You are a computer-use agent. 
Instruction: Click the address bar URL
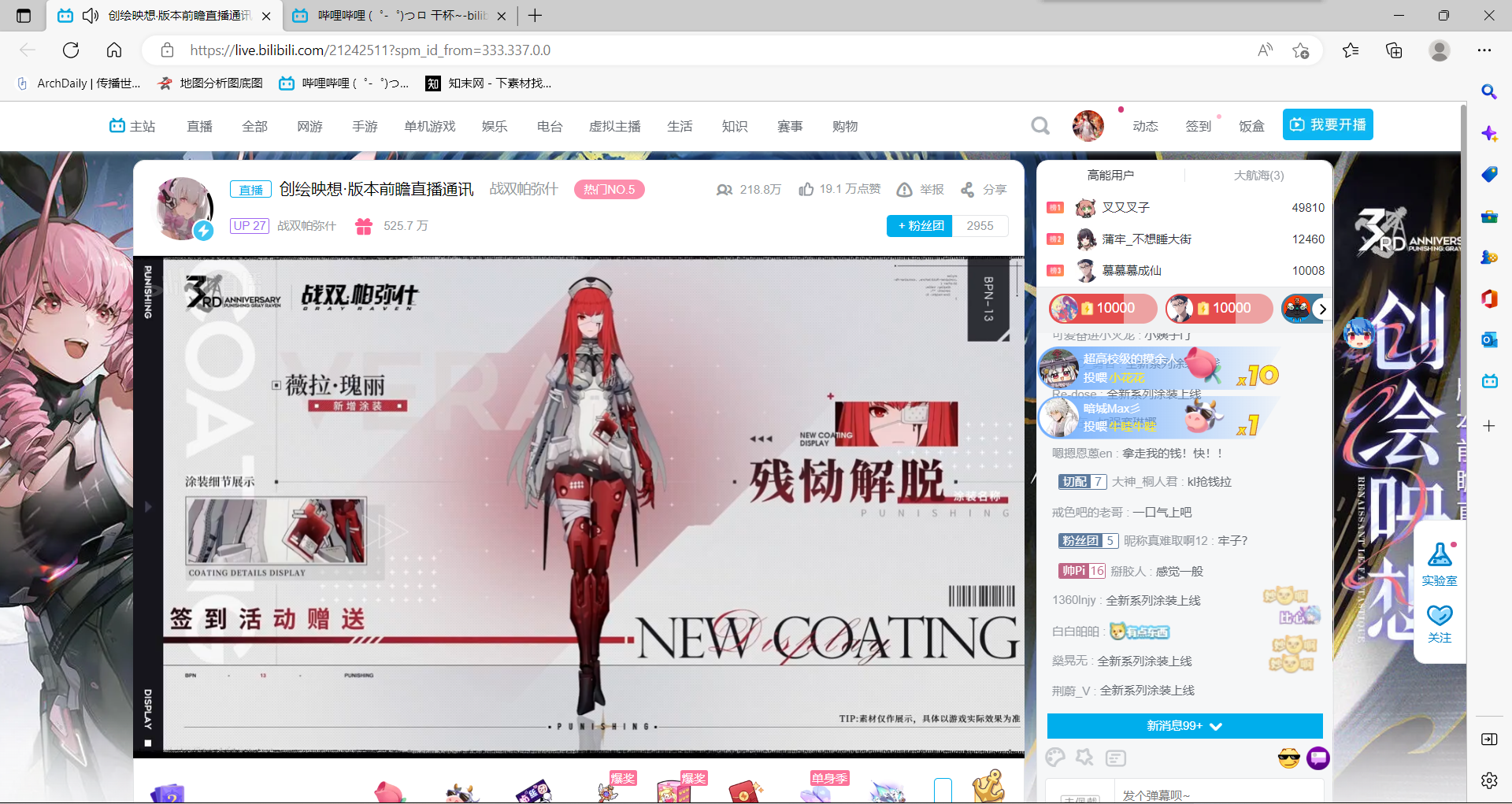point(370,50)
